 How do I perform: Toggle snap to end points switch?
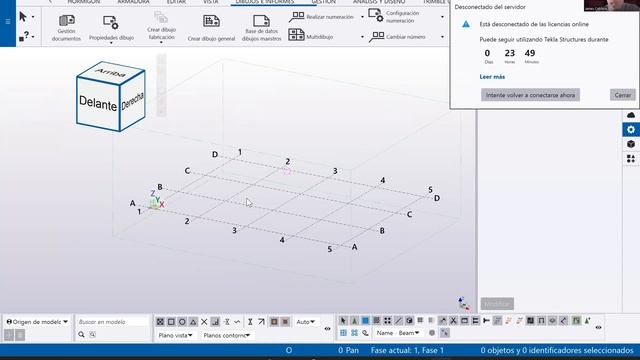(160, 322)
